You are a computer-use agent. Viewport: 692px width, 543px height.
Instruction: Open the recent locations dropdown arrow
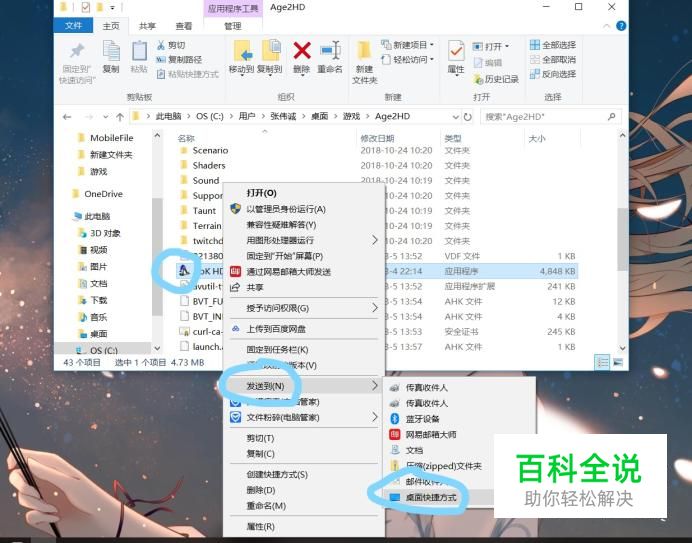pyautogui.click(x=105, y=117)
